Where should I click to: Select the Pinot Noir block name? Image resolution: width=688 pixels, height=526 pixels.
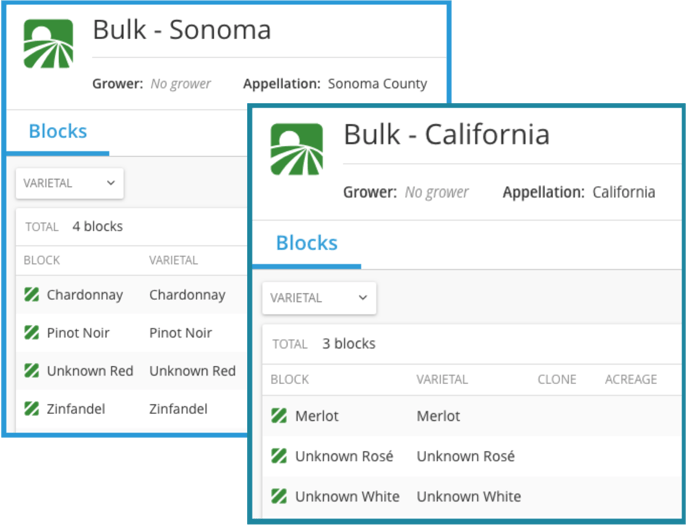[x=78, y=333]
